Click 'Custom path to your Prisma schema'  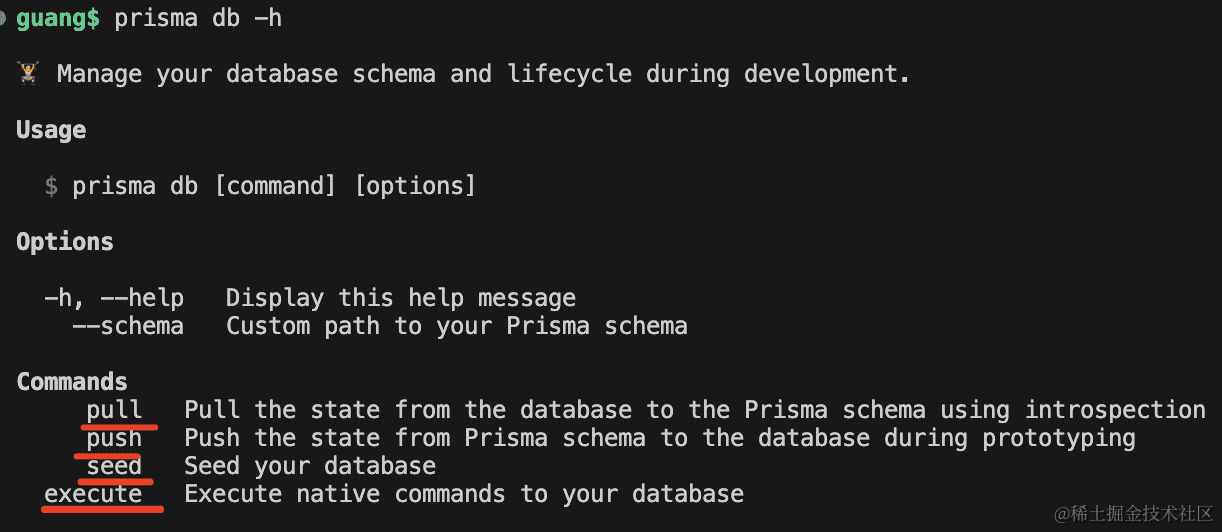456,326
